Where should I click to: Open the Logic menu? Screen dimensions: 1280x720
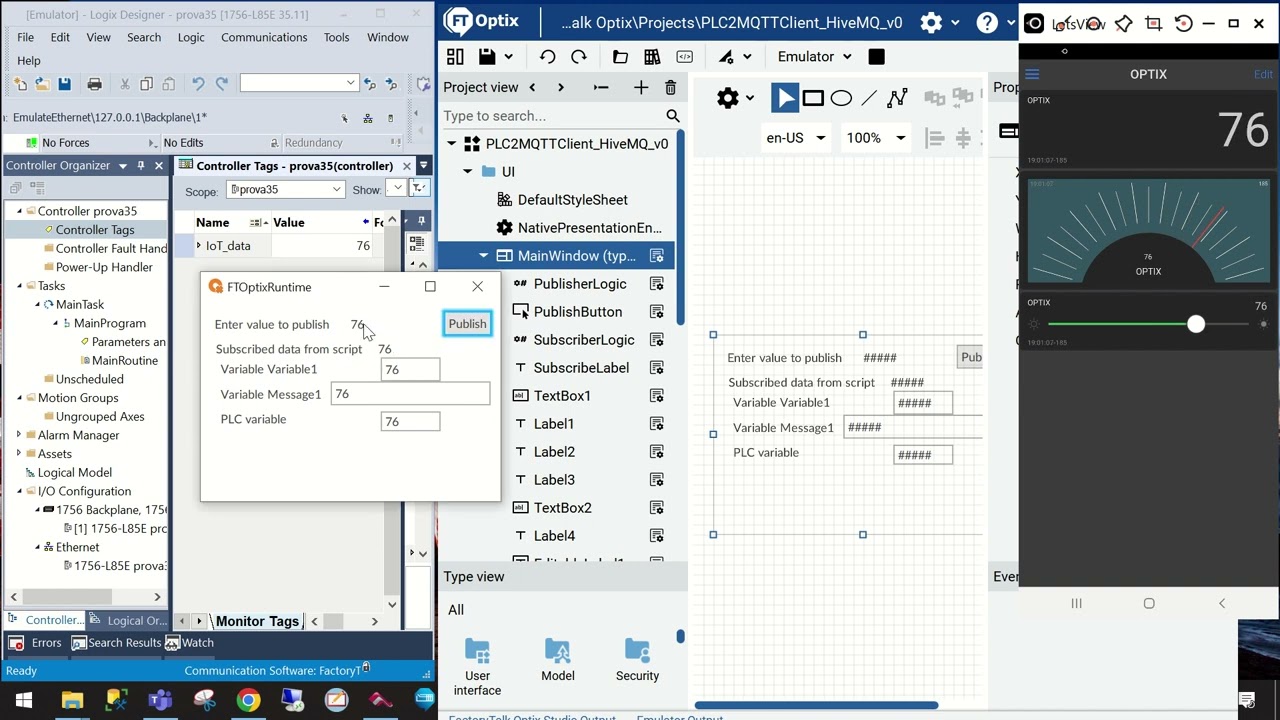[x=191, y=37]
